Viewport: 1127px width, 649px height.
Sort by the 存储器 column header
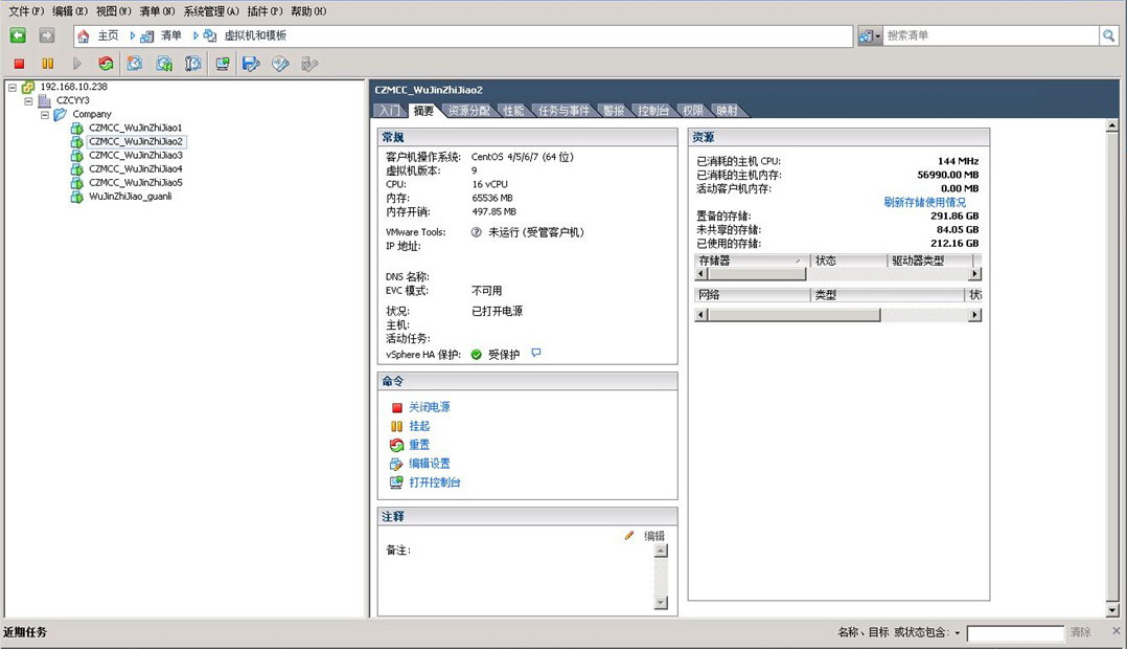pyautogui.click(x=752, y=260)
